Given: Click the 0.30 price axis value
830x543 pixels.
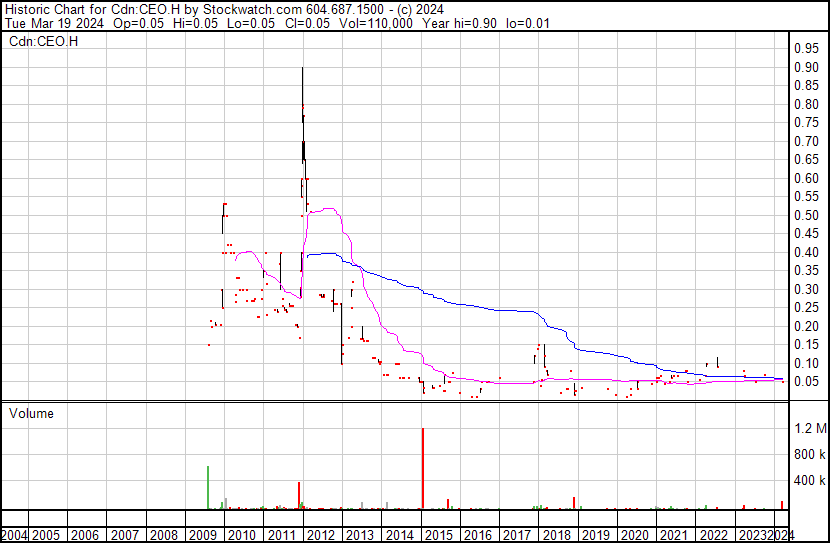Looking at the screenshot, I should pos(807,289).
